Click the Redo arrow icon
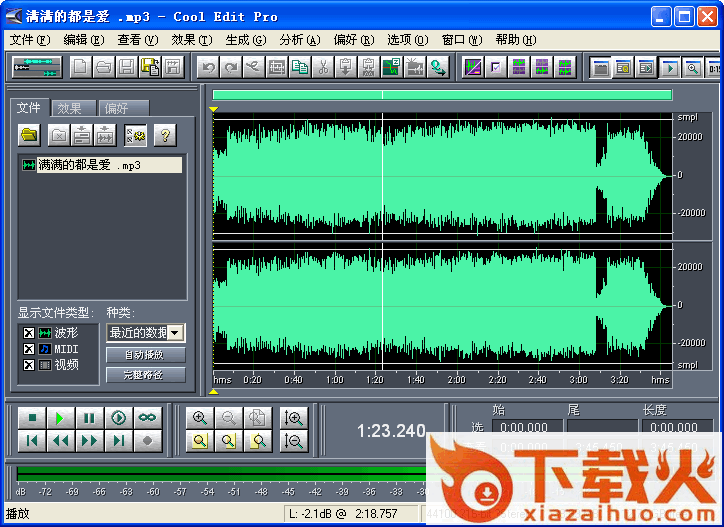This screenshot has height=527, width=724. click(231, 67)
